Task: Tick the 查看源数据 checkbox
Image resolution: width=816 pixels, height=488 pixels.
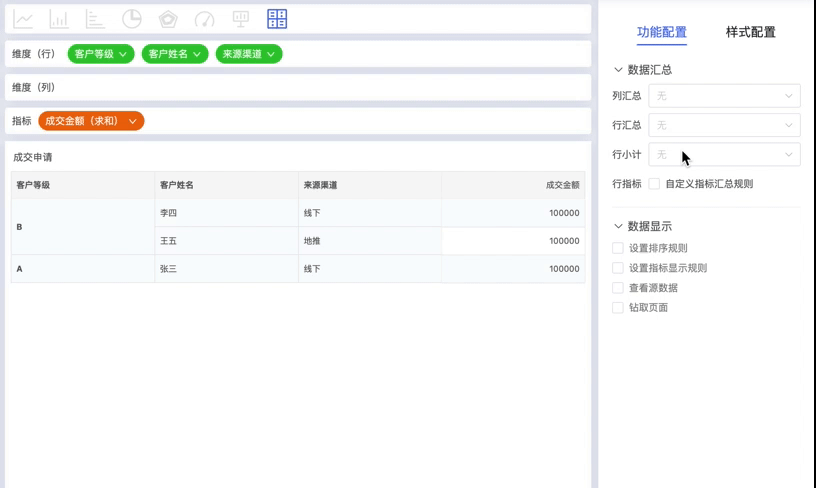Action: tap(618, 288)
